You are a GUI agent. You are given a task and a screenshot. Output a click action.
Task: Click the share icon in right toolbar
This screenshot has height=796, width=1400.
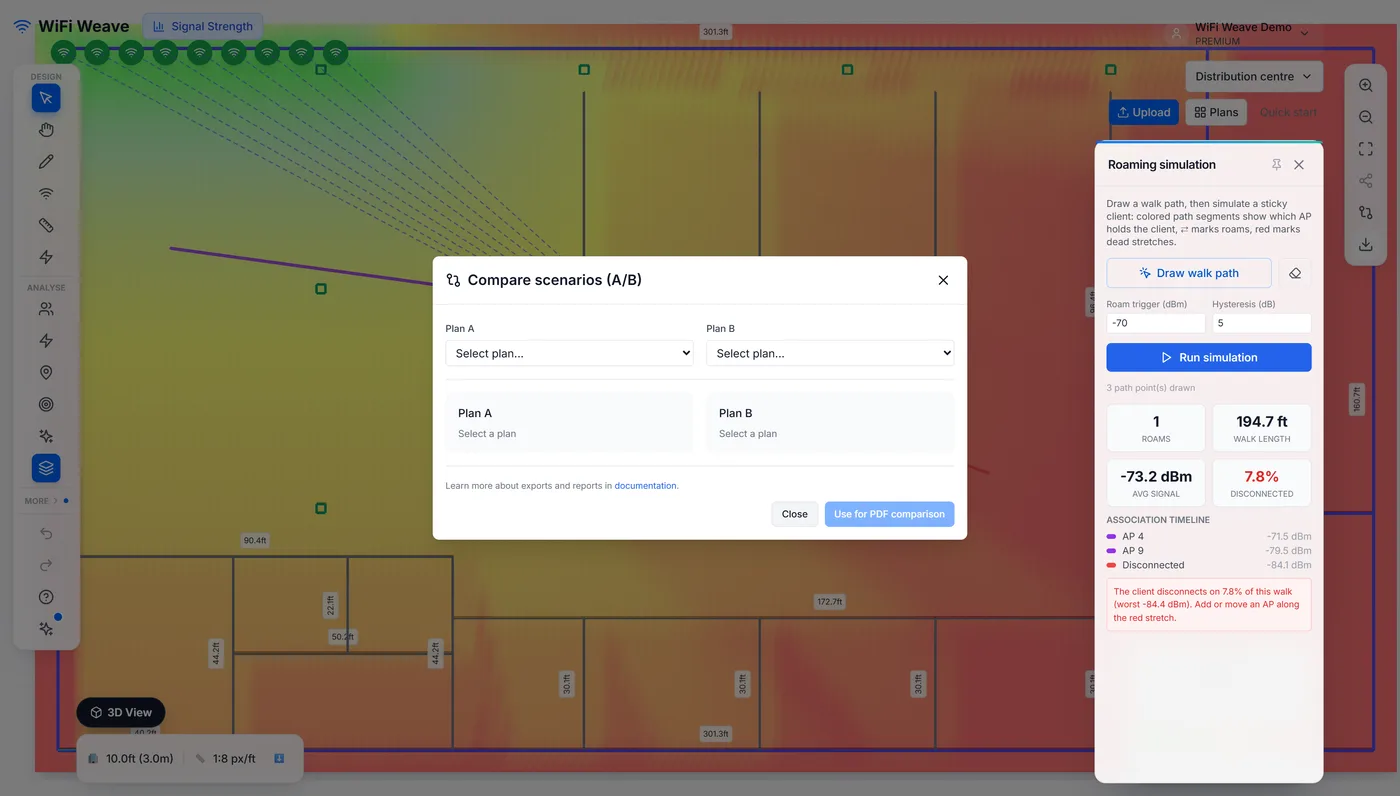point(1366,181)
